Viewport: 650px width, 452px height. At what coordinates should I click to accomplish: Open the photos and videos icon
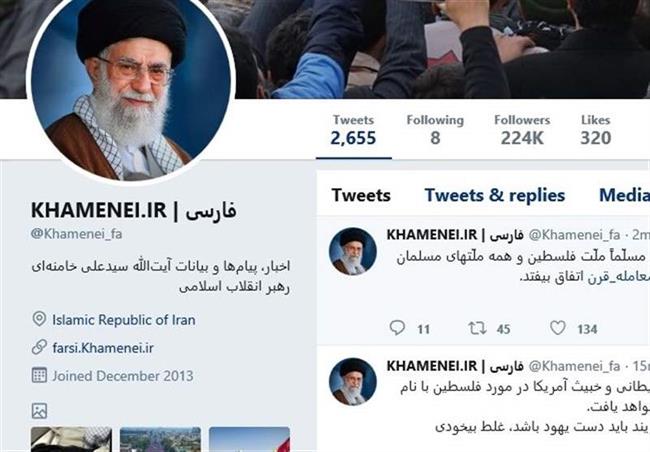click(x=39, y=411)
